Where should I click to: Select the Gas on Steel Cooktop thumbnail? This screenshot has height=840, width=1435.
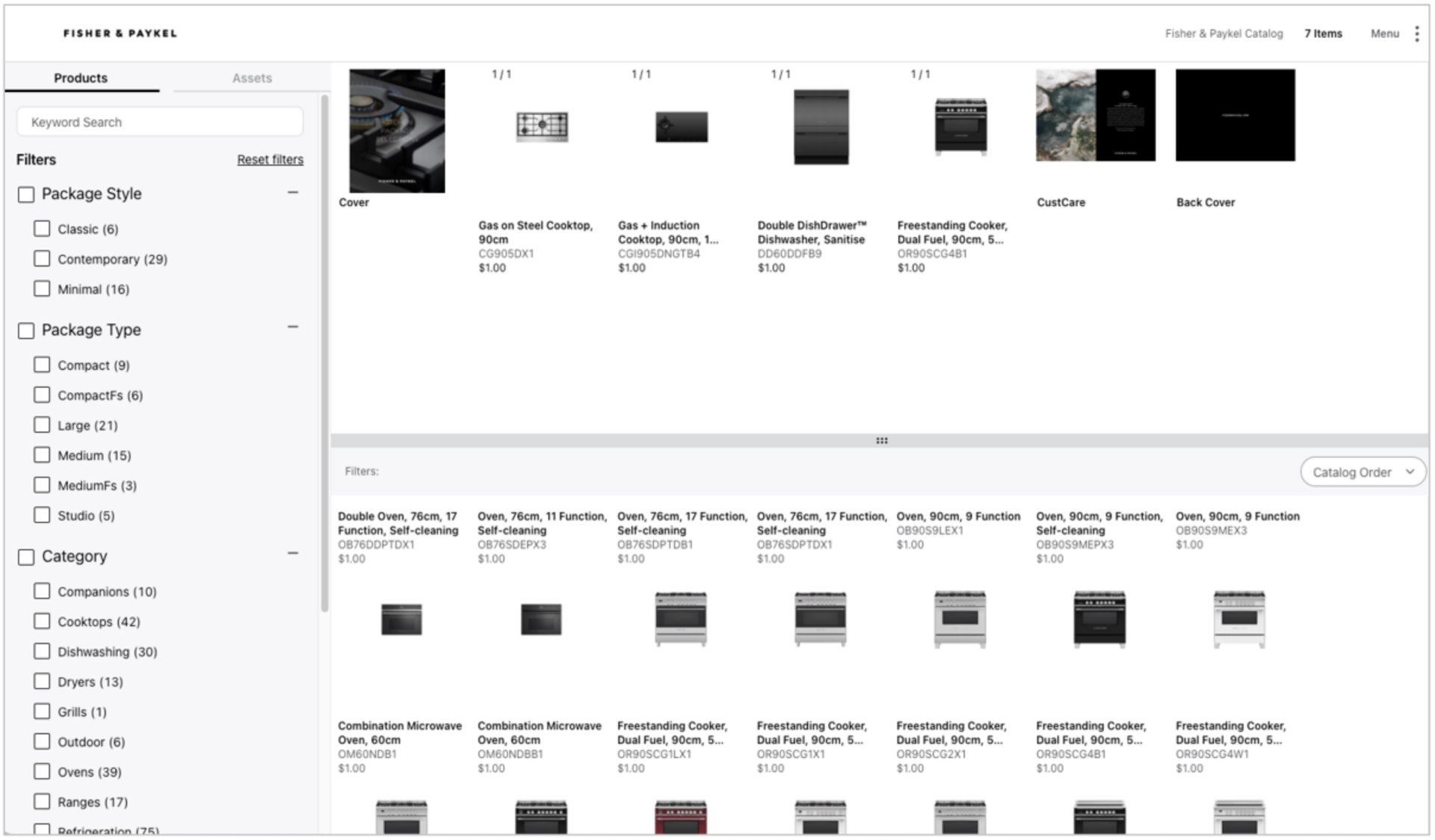[542, 126]
